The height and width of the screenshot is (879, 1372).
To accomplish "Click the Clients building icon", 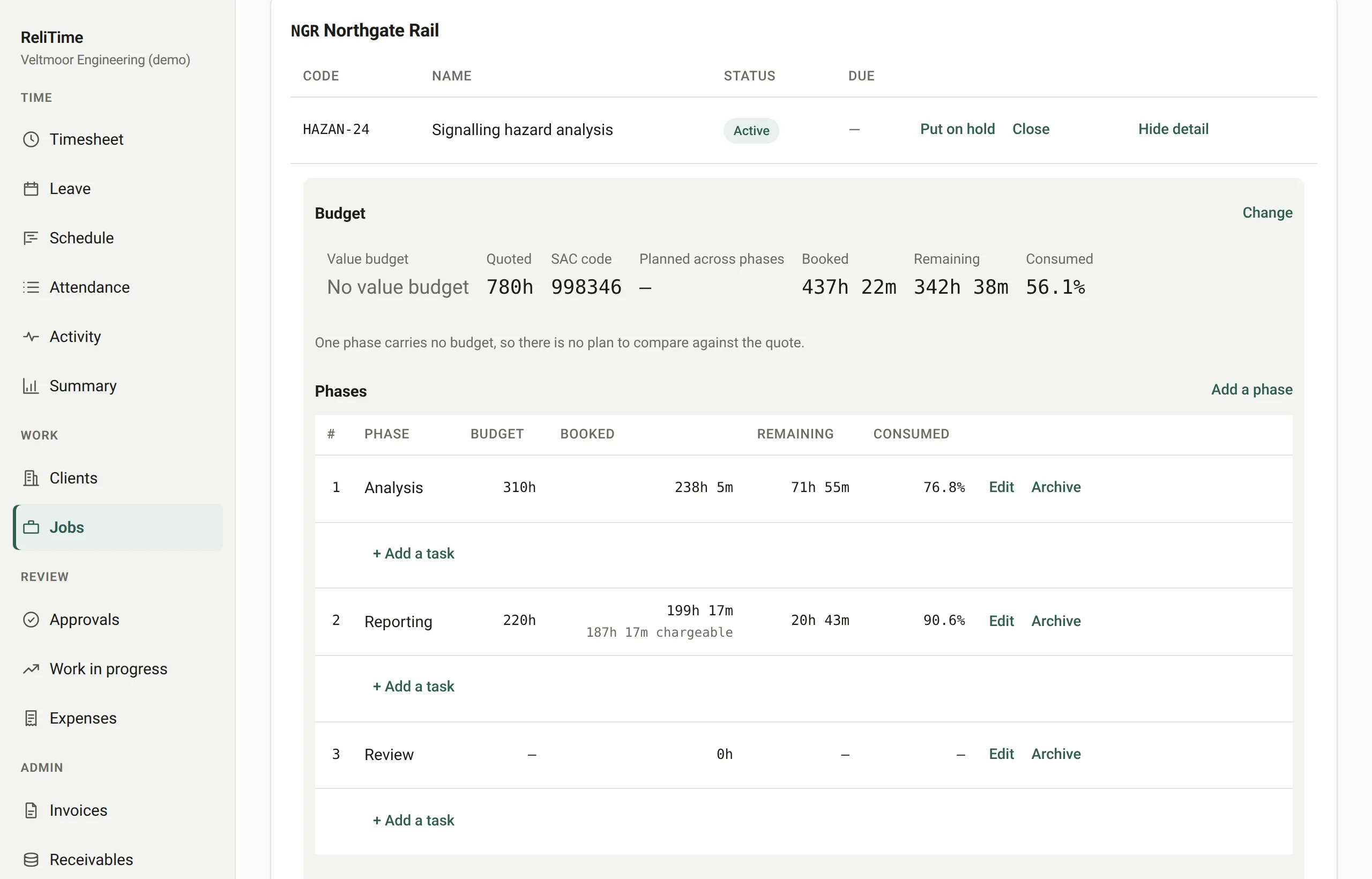I will (x=31, y=478).
